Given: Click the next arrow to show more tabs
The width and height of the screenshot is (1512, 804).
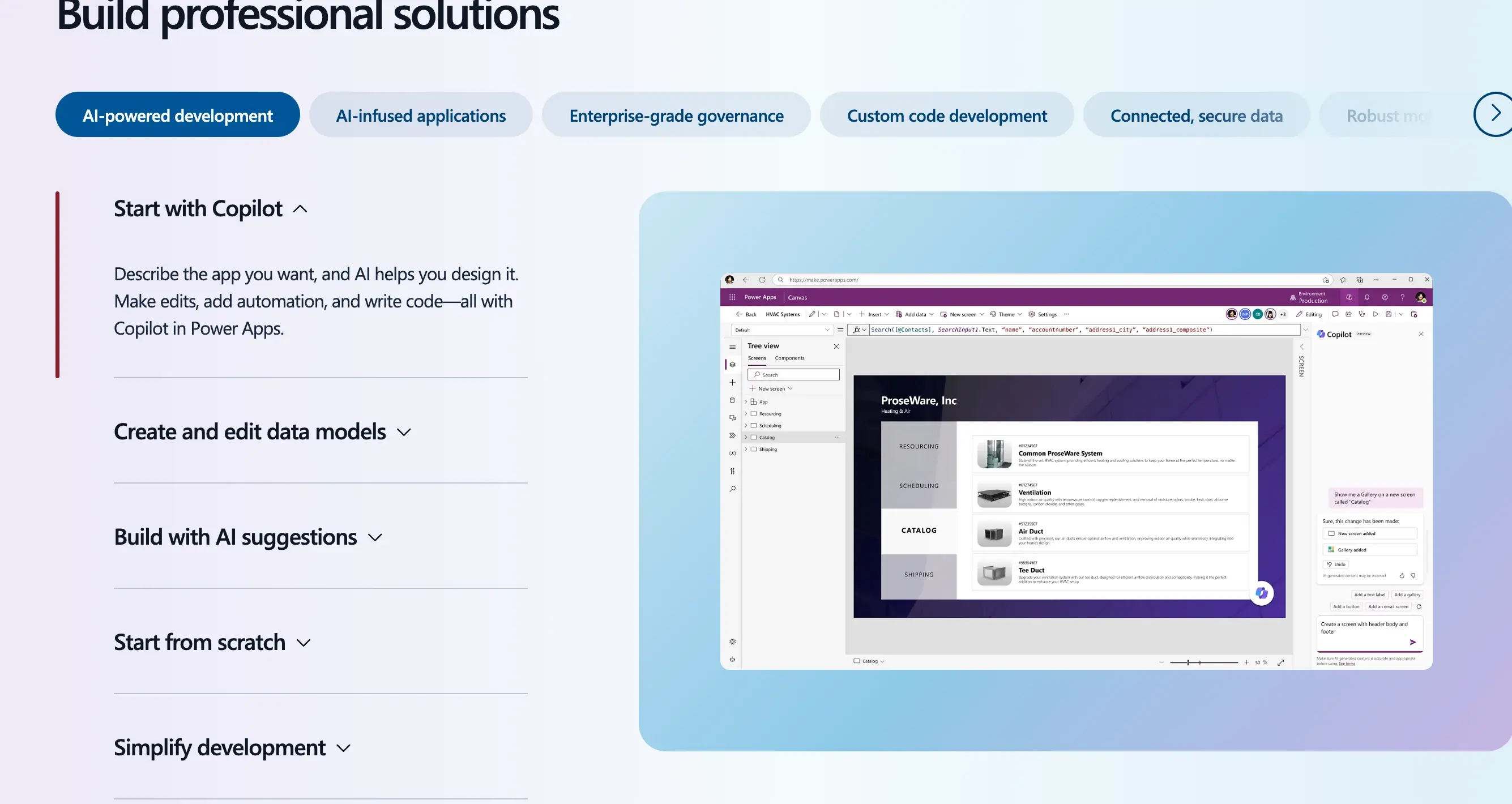Looking at the screenshot, I should (1494, 114).
